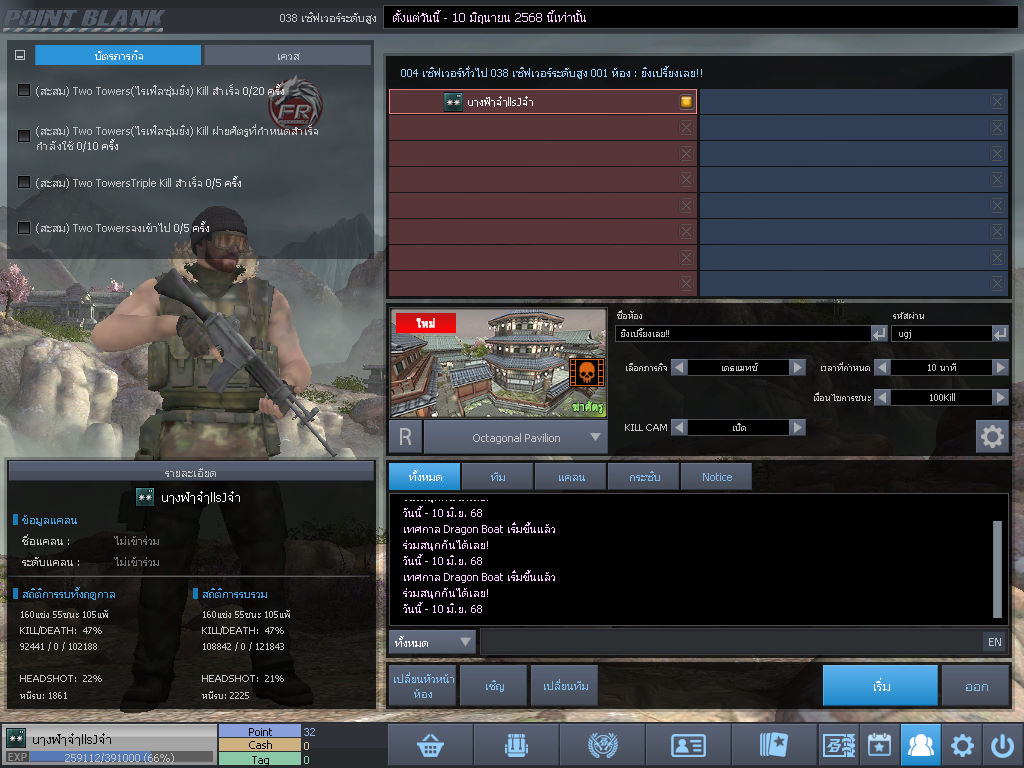Click left arrow of KILL CAM
The width and height of the screenshot is (1024, 768).
click(679, 427)
